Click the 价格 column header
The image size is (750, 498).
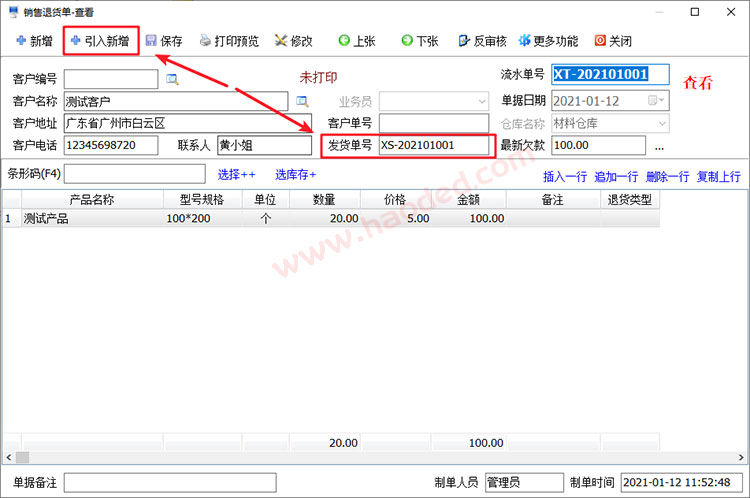click(x=396, y=199)
